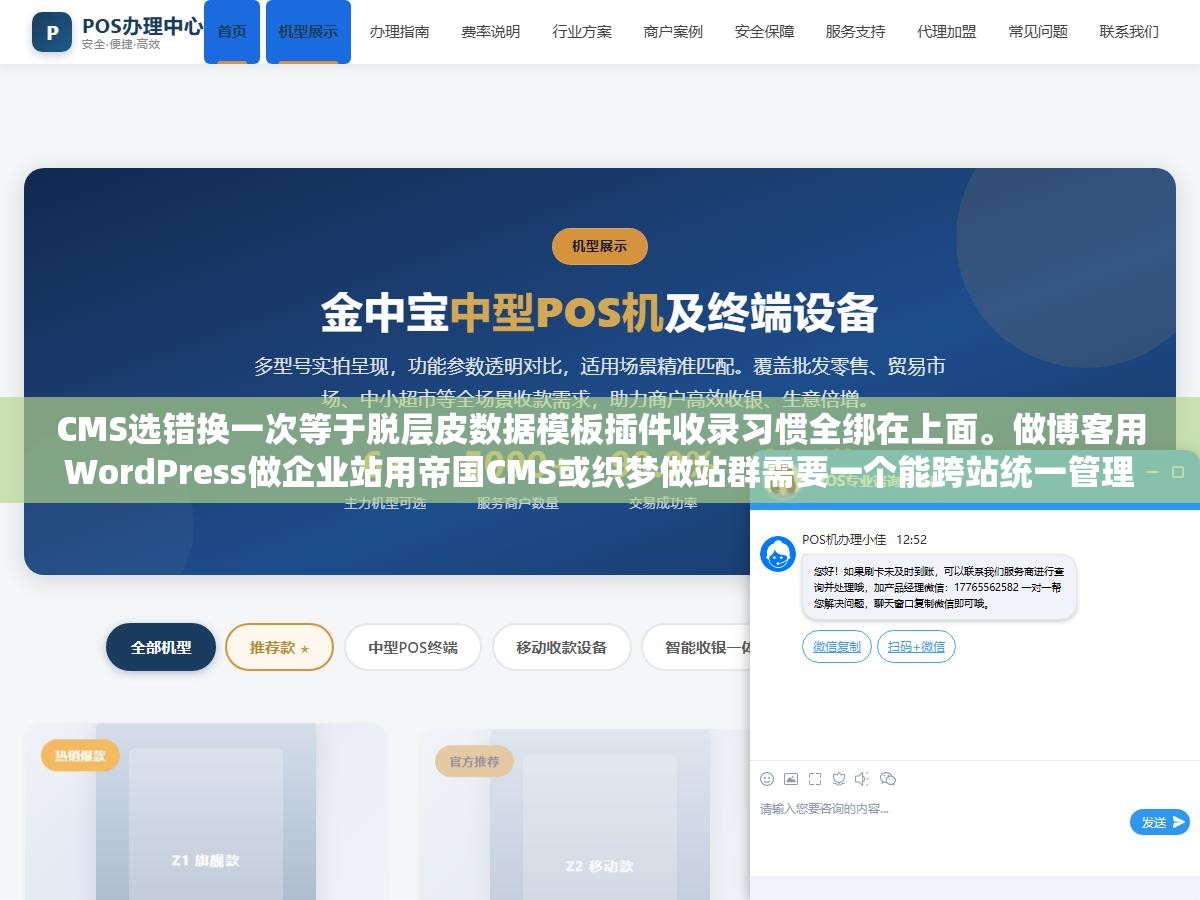Click the 扫码+微信 chat button

tap(916, 647)
